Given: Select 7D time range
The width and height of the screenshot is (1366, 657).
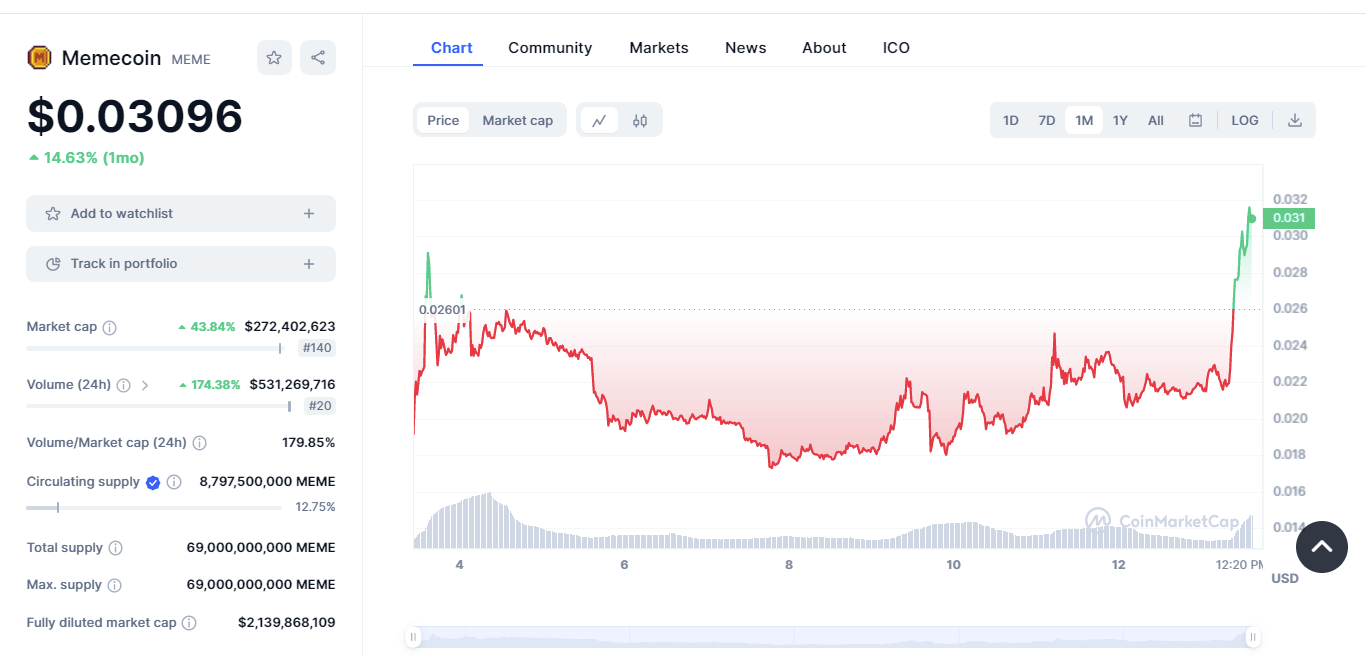Looking at the screenshot, I should click(x=1047, y=120).
